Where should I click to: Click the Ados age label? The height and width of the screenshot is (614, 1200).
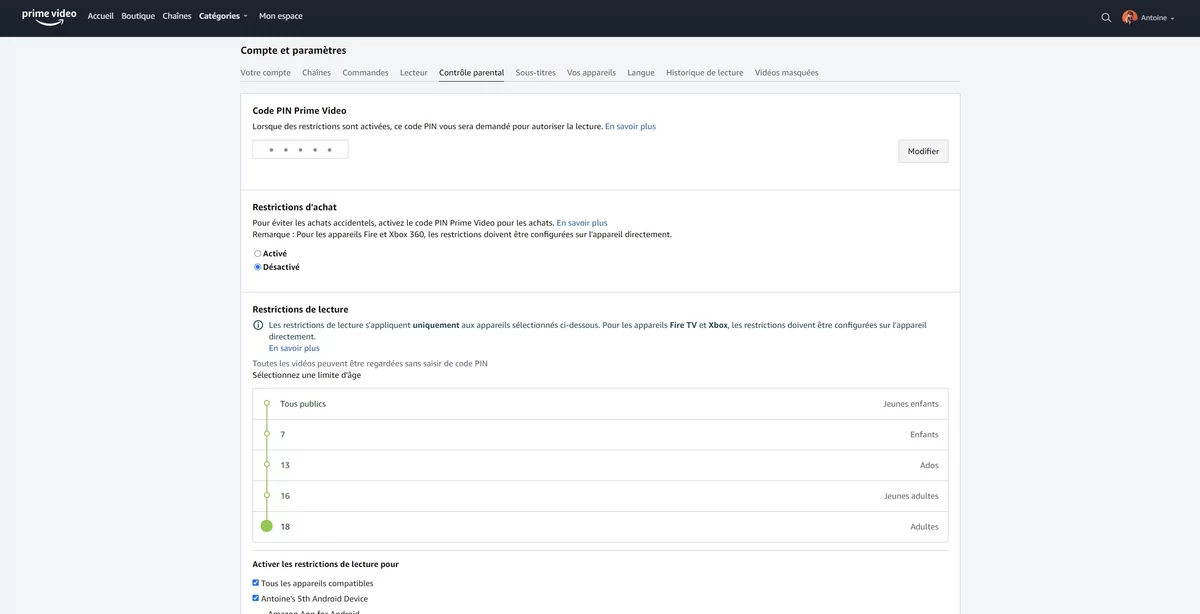click(929, 465)
